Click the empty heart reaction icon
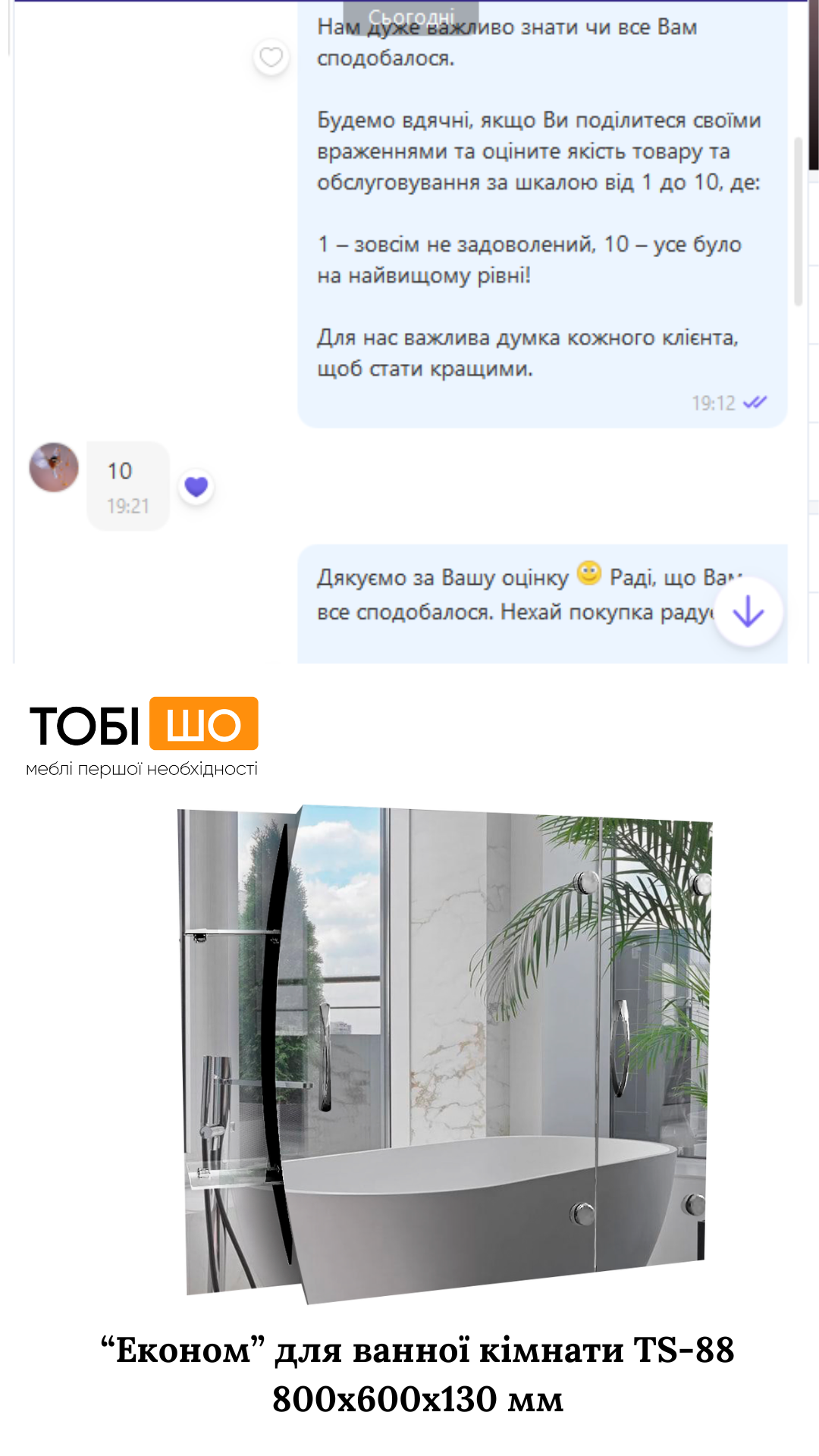The width and height of the screenshot is (819, 1456). click(x=271, y=58)
